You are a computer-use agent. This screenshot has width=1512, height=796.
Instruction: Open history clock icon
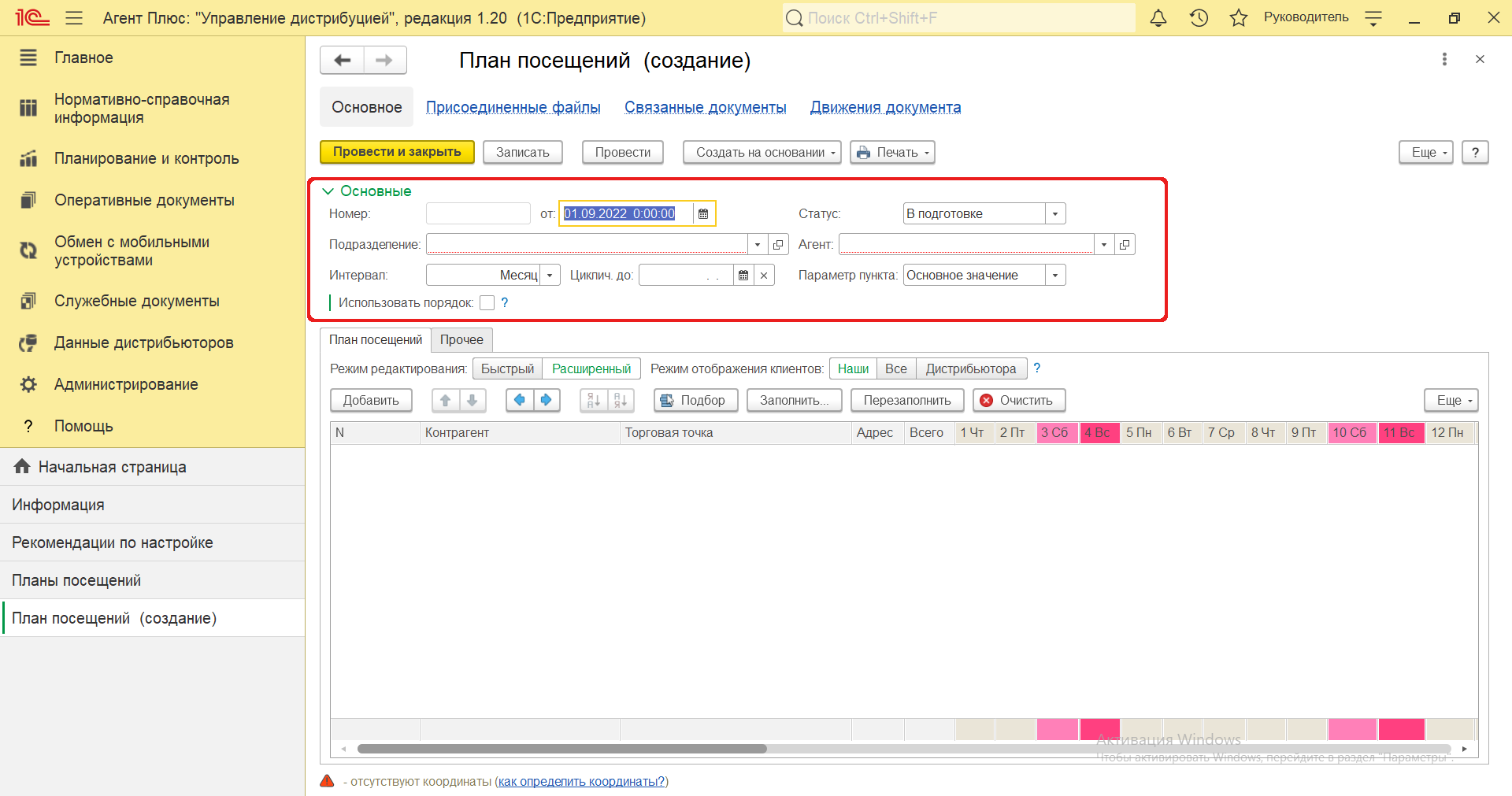tap(1199, 17)
